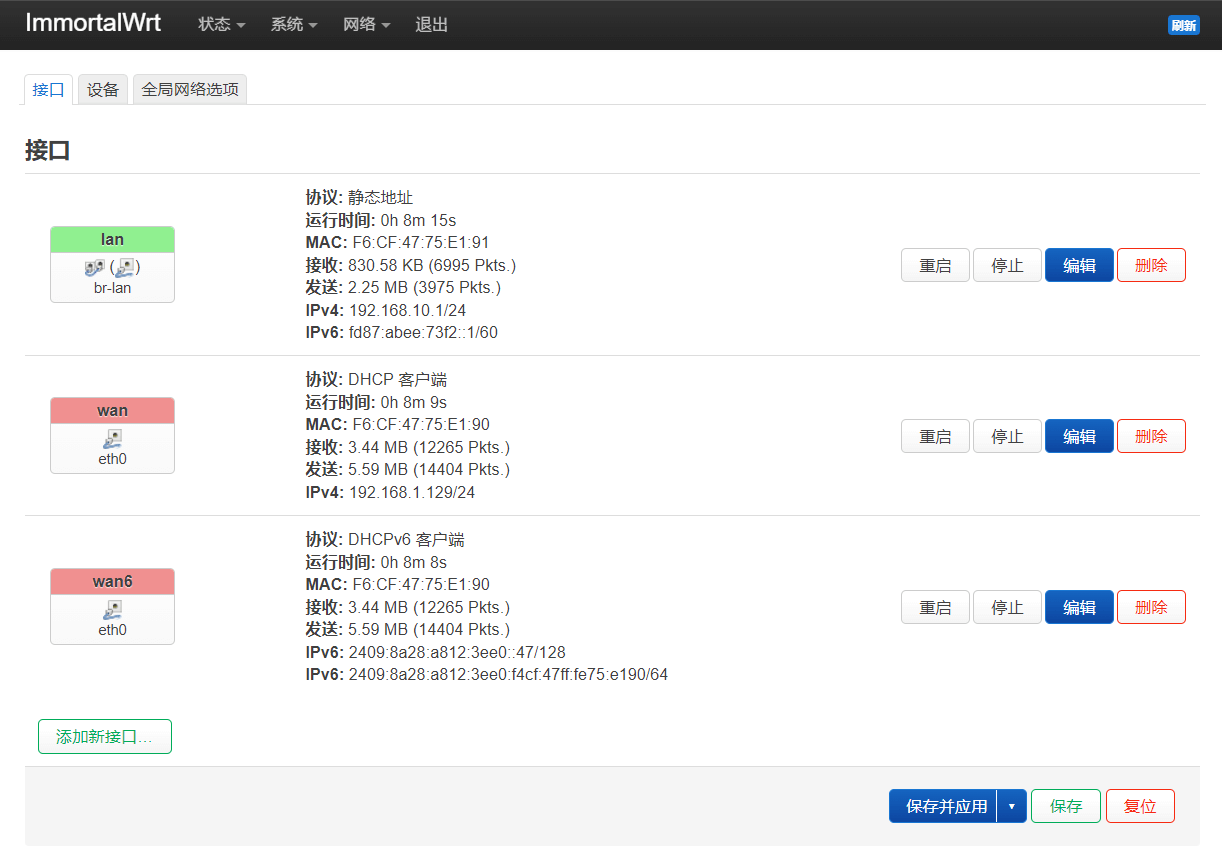The height and width of the screenshot is (862, 1222).
Task: Click the blue 刷新 refresh badge
Action: click(x=1183, y=25)
